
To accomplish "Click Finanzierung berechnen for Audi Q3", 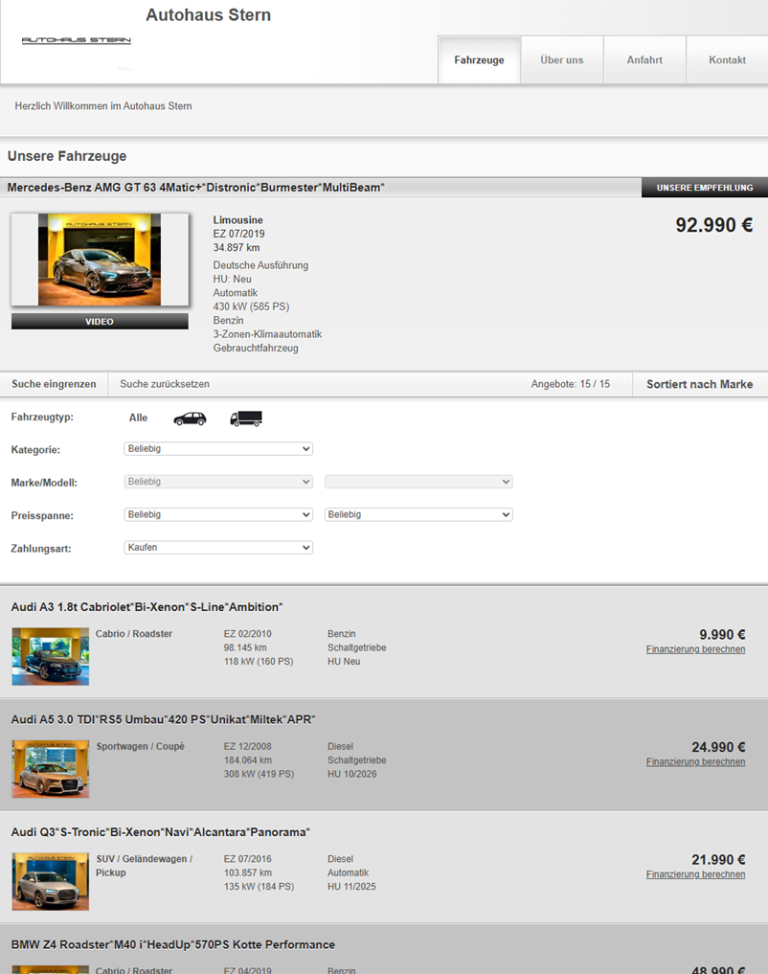I will click(x=695, y=874).
